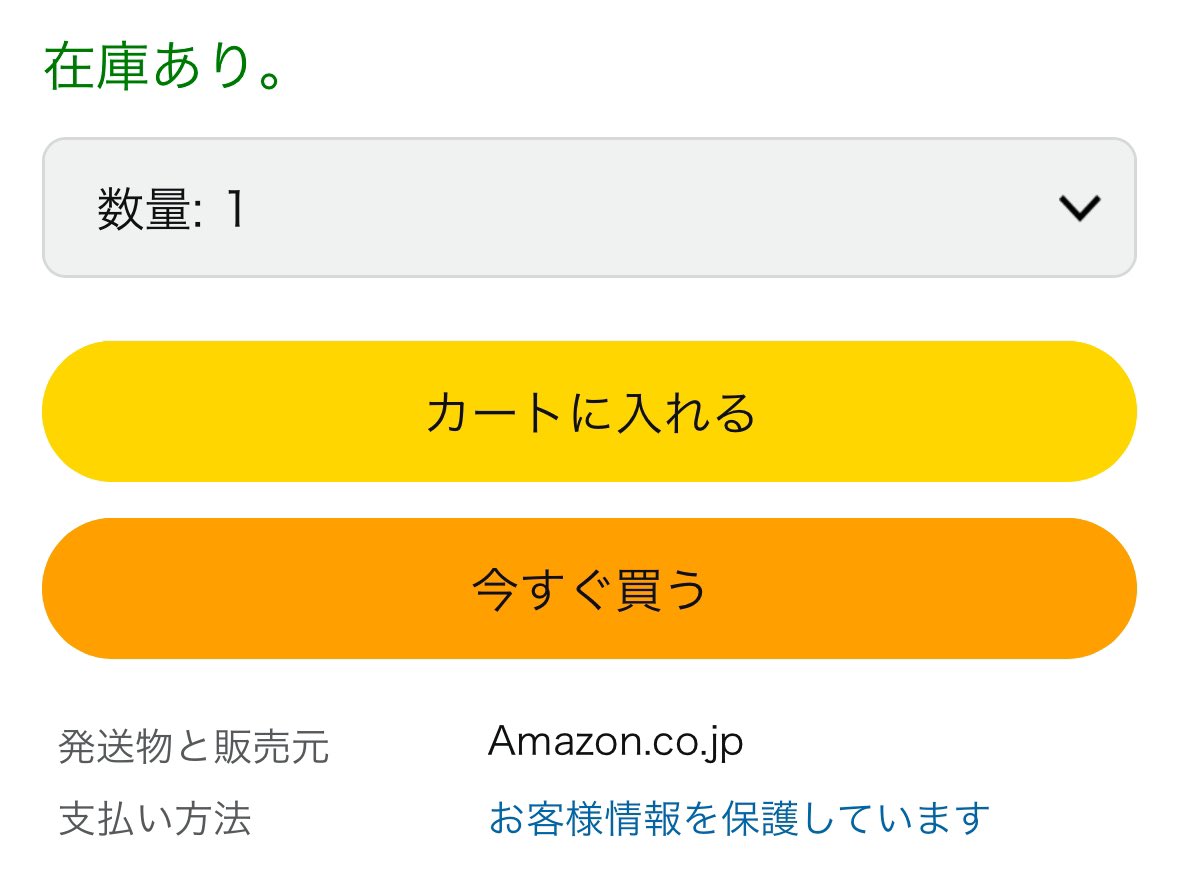This screenshot has height=878, width=1179.
Task: Select the 支払い方法 label
Action: tap(155, 820)
